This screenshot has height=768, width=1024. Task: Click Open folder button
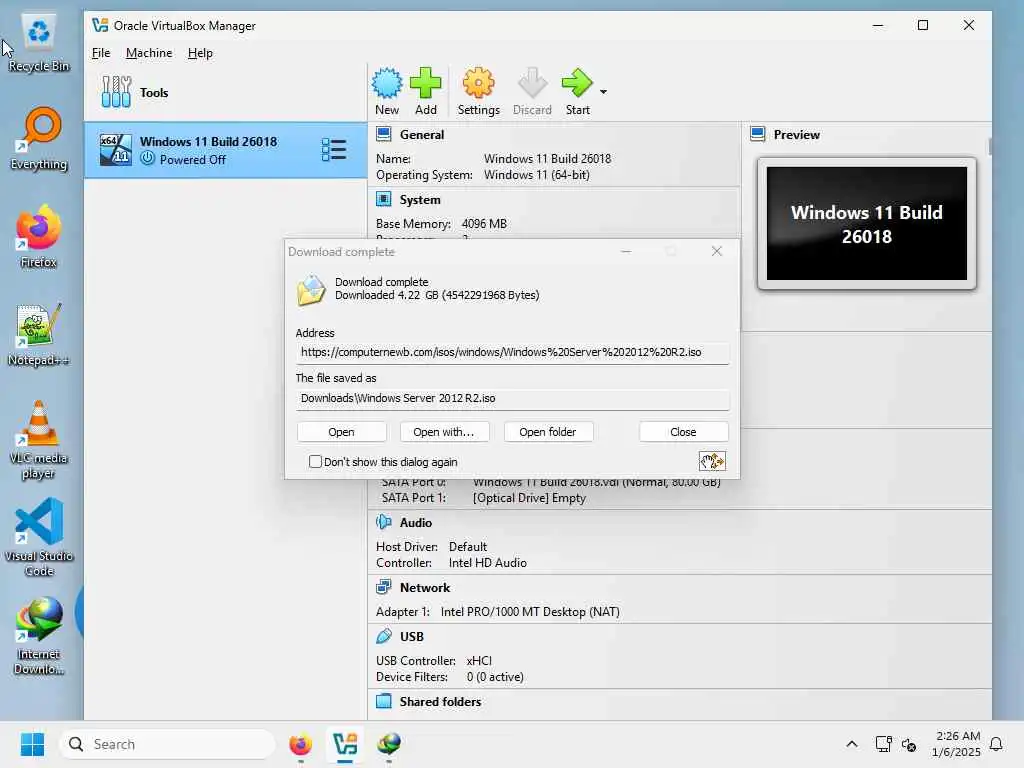pyautogui.click(x=548, y=432)
